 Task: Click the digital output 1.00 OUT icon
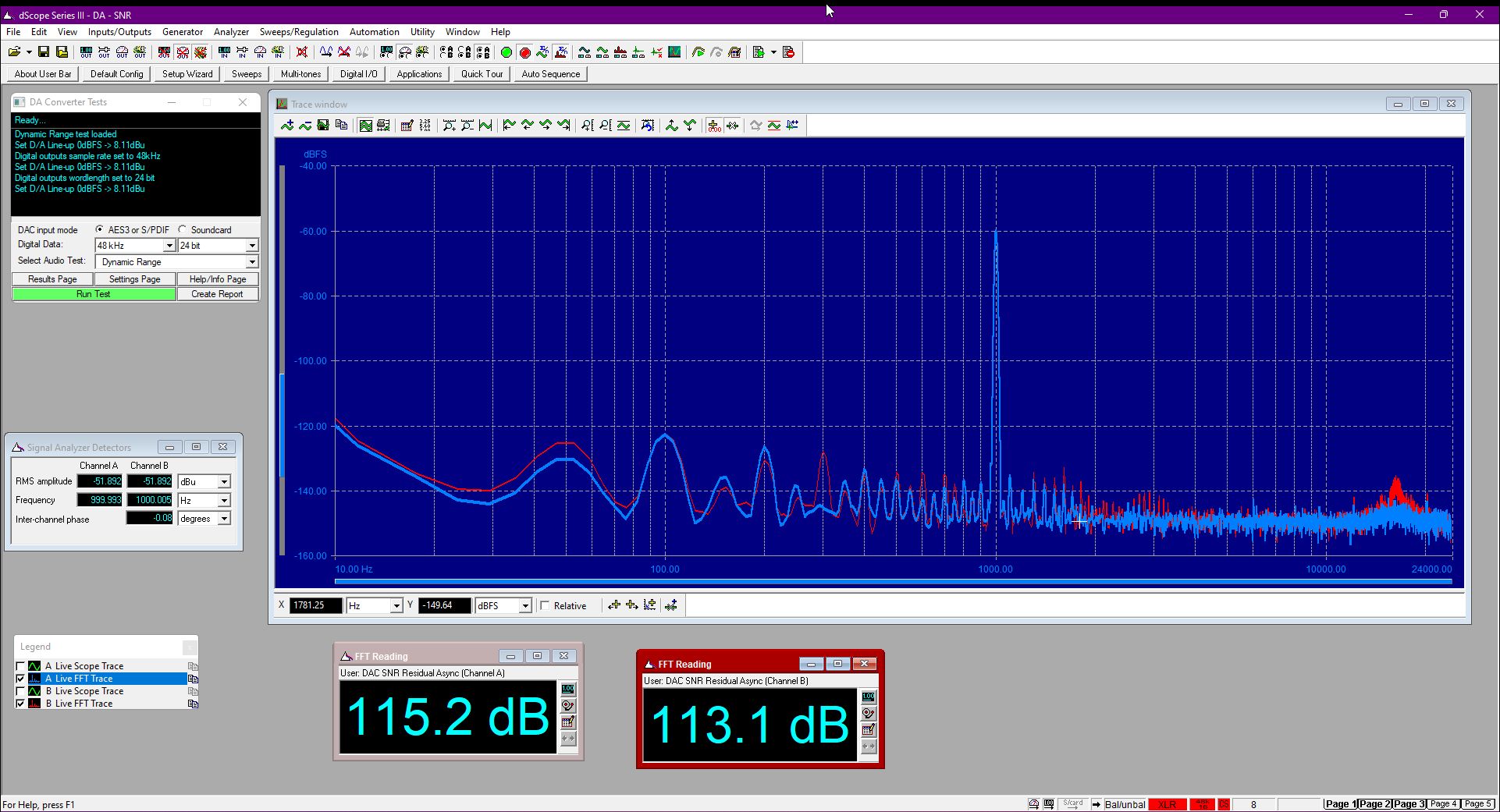(x=86, y=52)
